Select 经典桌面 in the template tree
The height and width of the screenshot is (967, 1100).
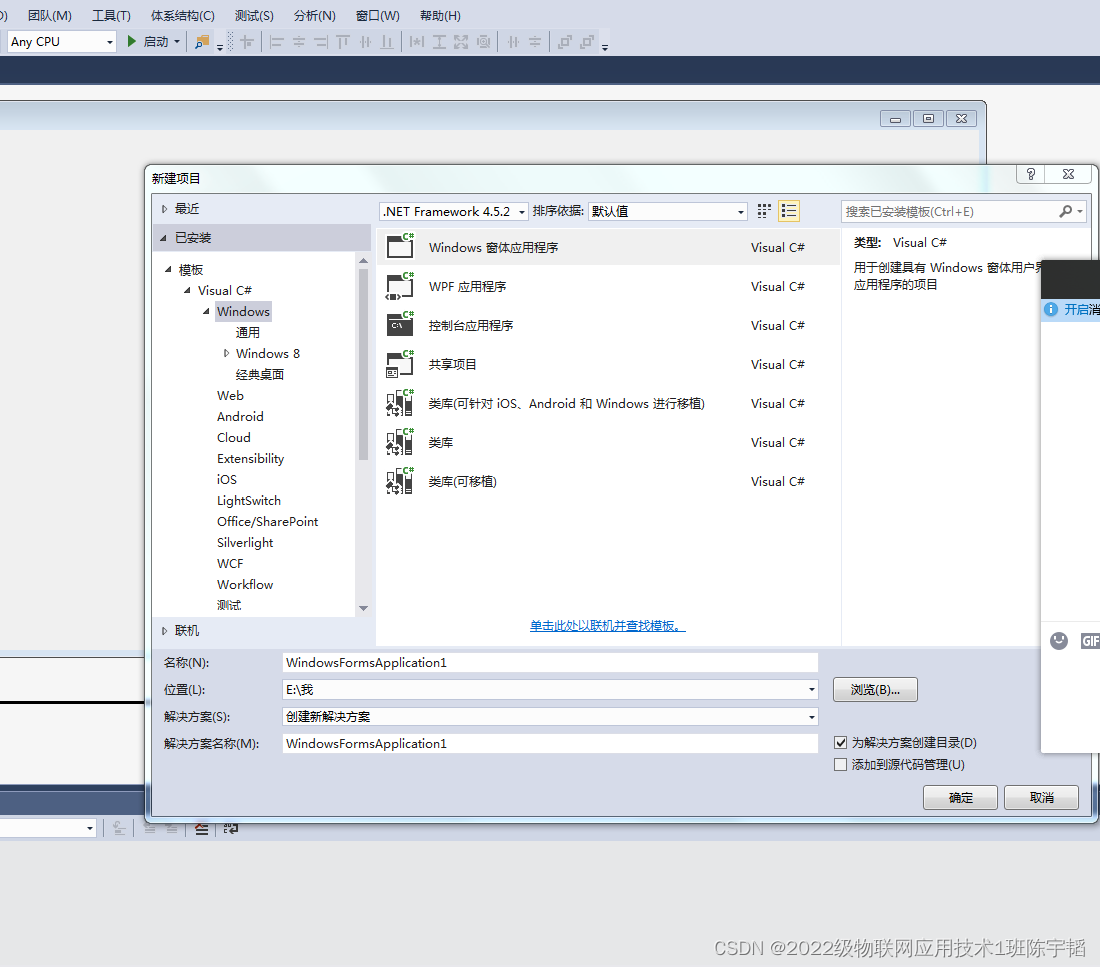[x=260, y=375]
